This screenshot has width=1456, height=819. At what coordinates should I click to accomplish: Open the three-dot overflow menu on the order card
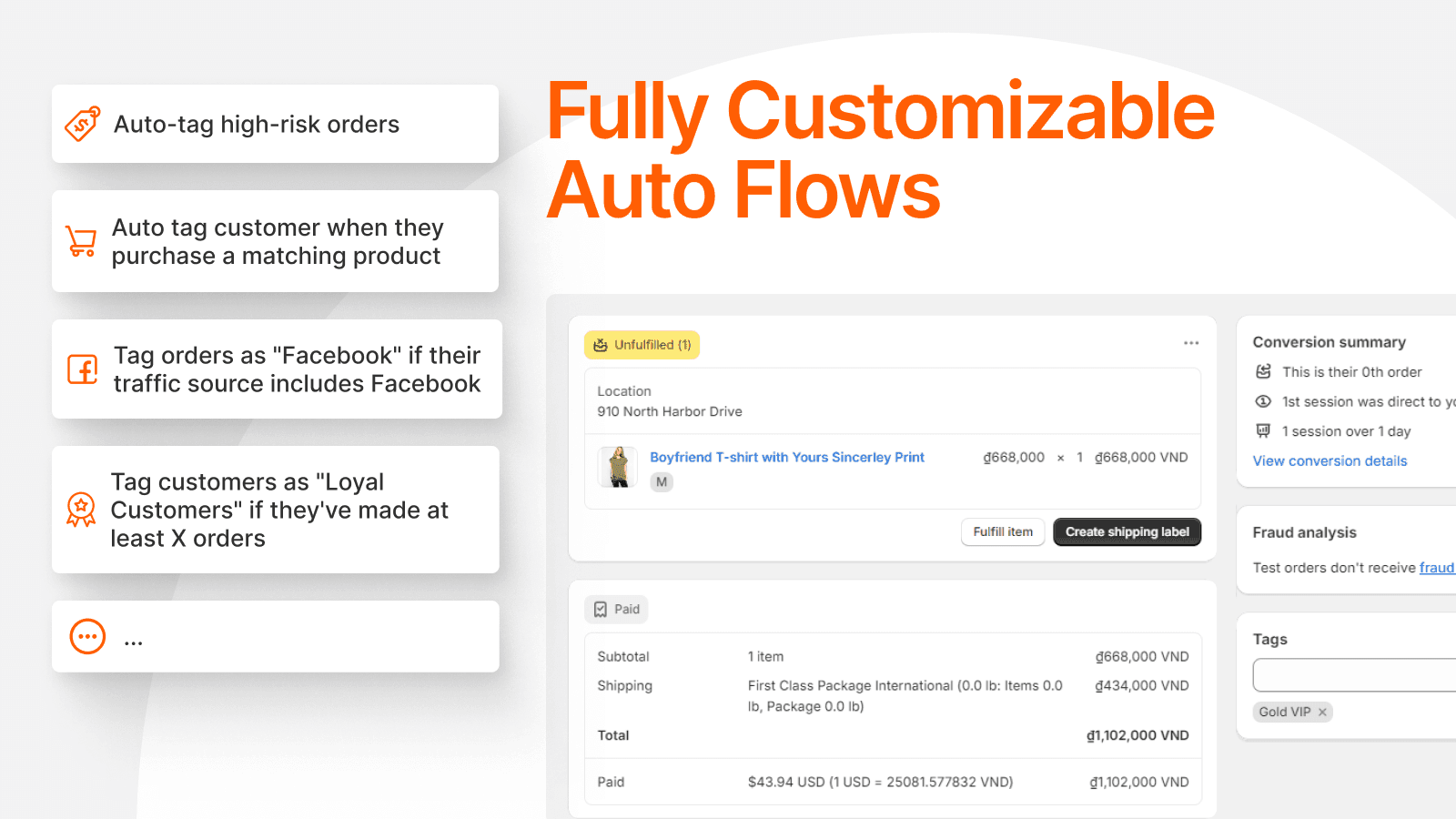click(x=1191, y=343)
